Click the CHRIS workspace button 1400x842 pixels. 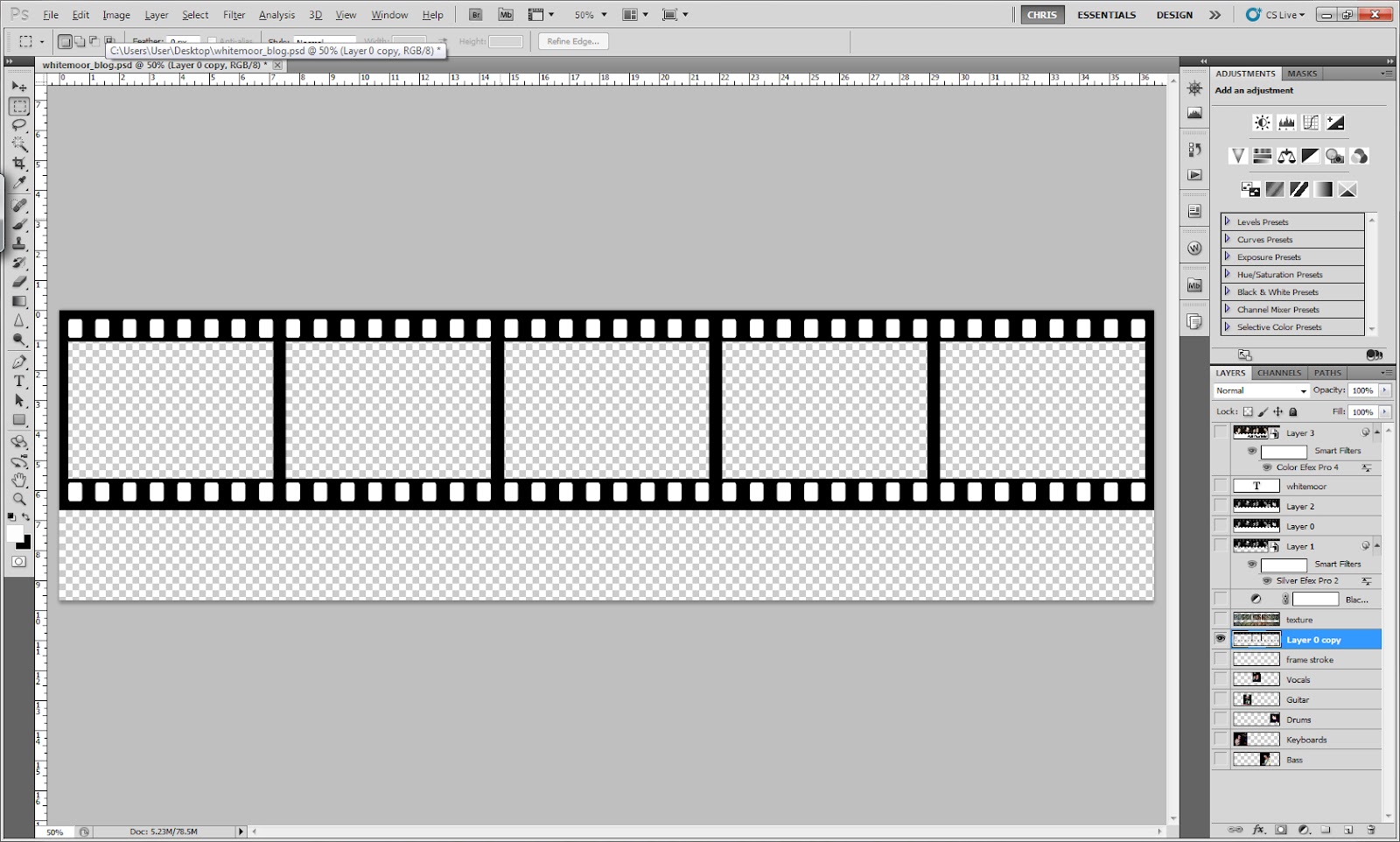(x=1041, y=15)
